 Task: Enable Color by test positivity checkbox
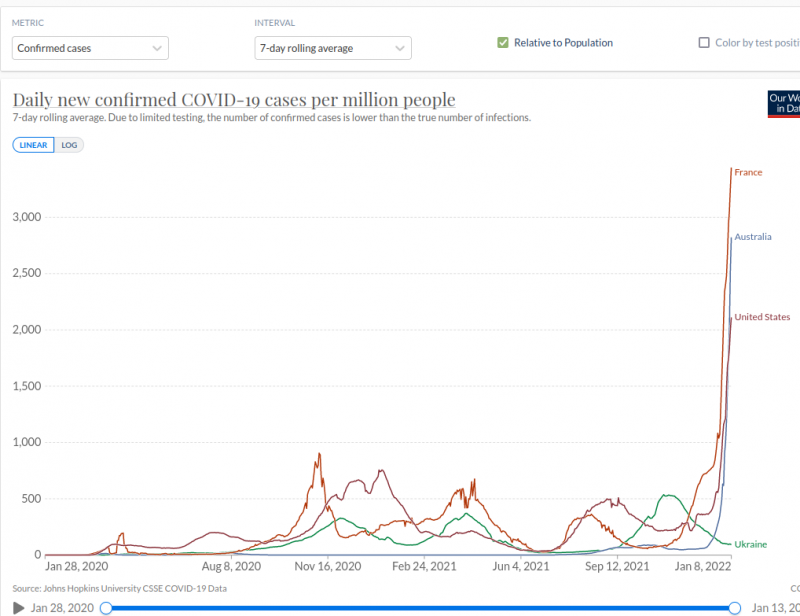pos(704,43)
